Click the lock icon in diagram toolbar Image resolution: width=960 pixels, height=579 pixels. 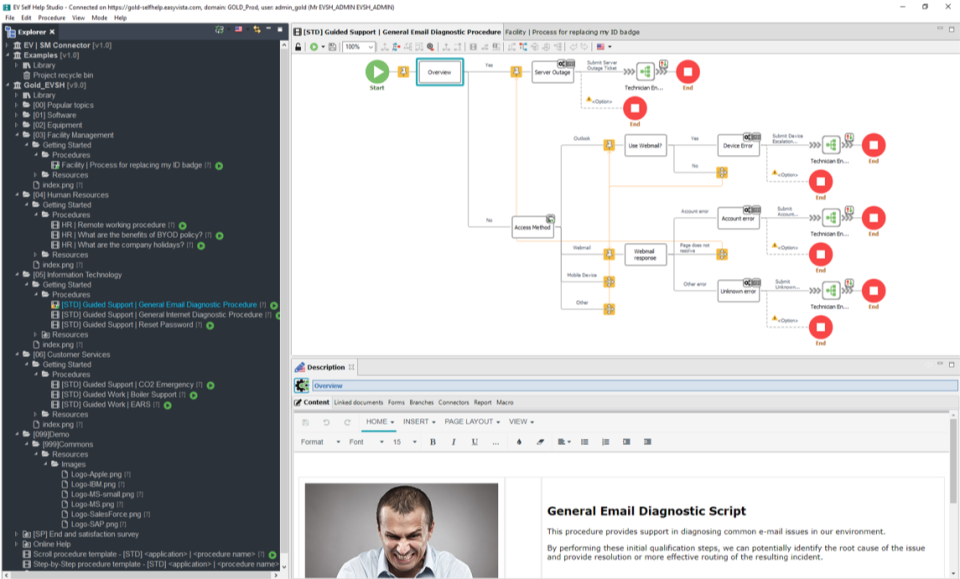click(x=298, y=47)
